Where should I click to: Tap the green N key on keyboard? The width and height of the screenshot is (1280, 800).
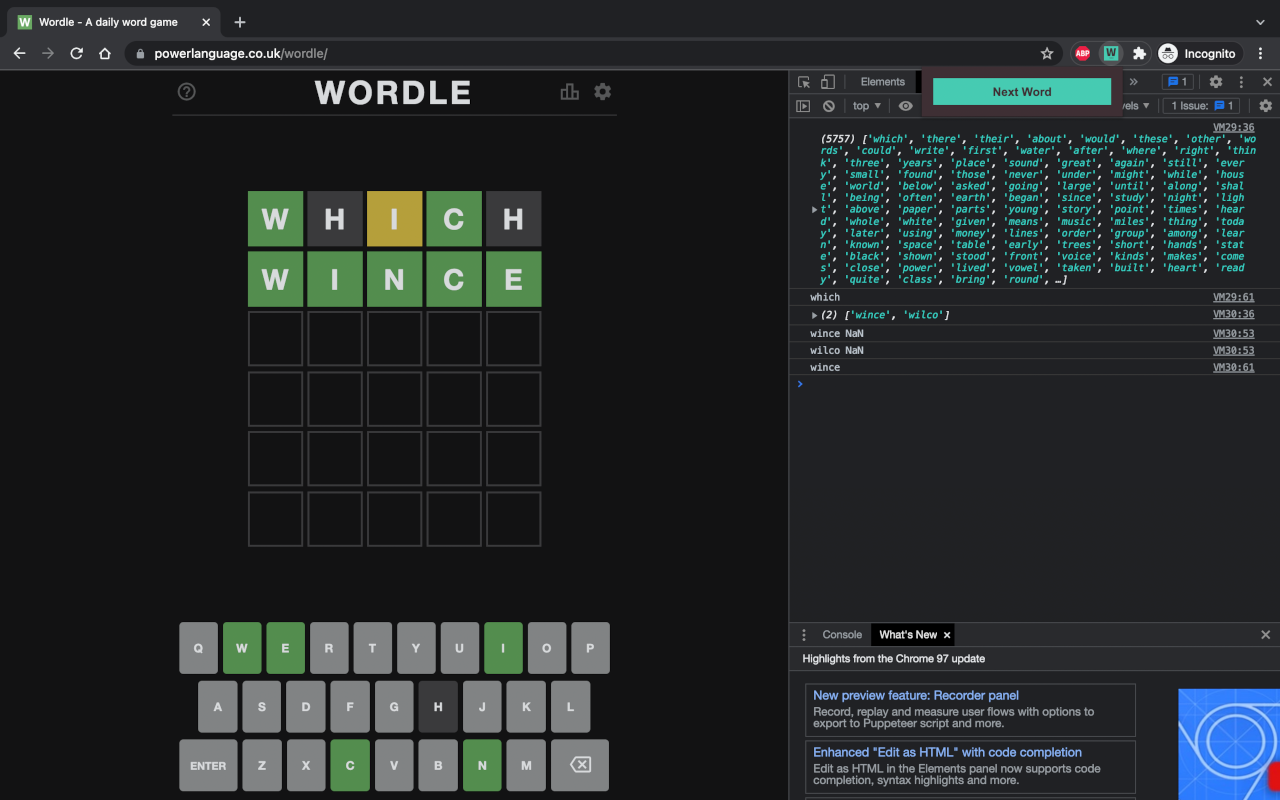pos(482,765)
